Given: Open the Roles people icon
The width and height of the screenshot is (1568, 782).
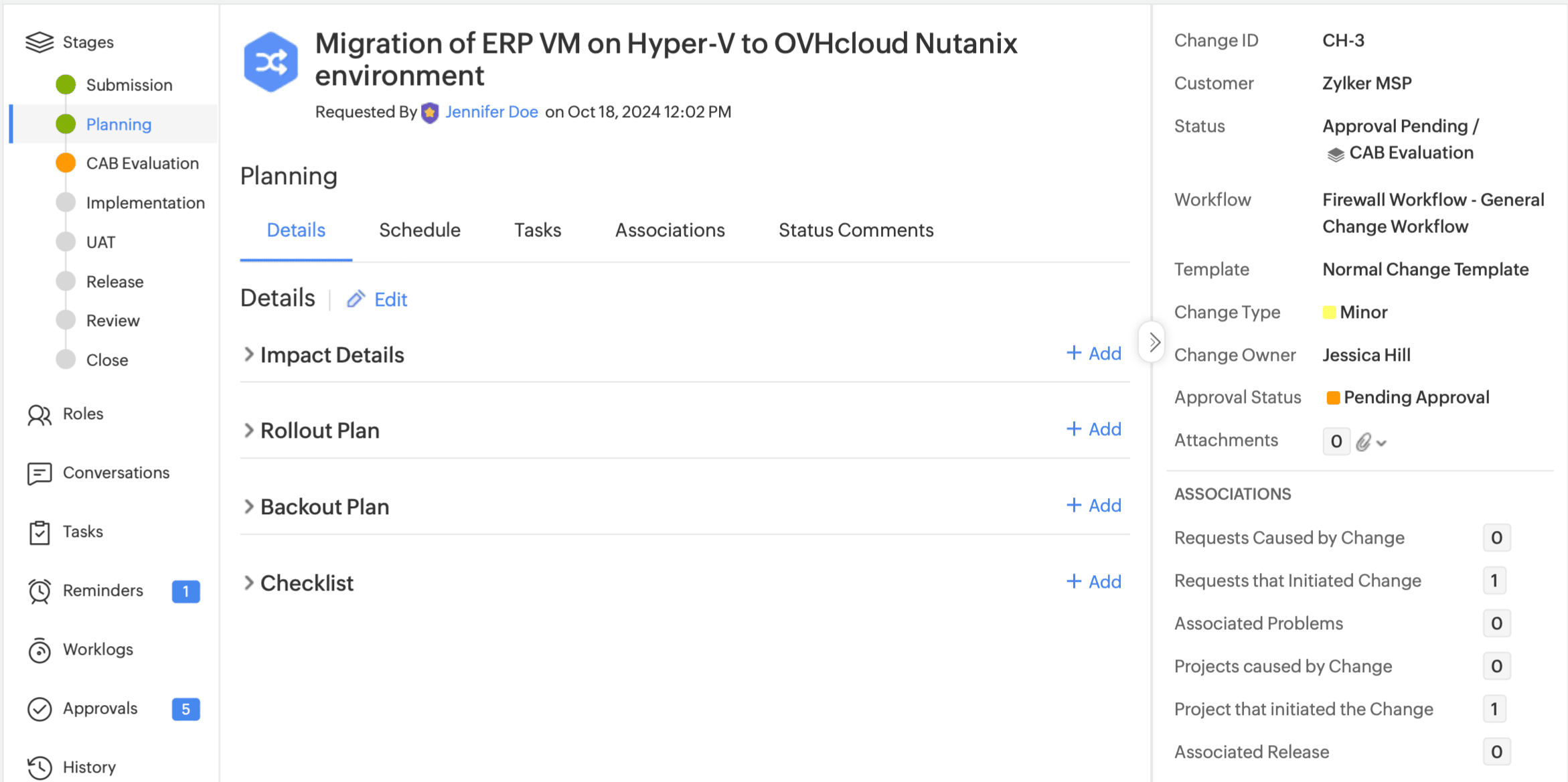Looking at the screenshot, I should click(x=39, y=415).
